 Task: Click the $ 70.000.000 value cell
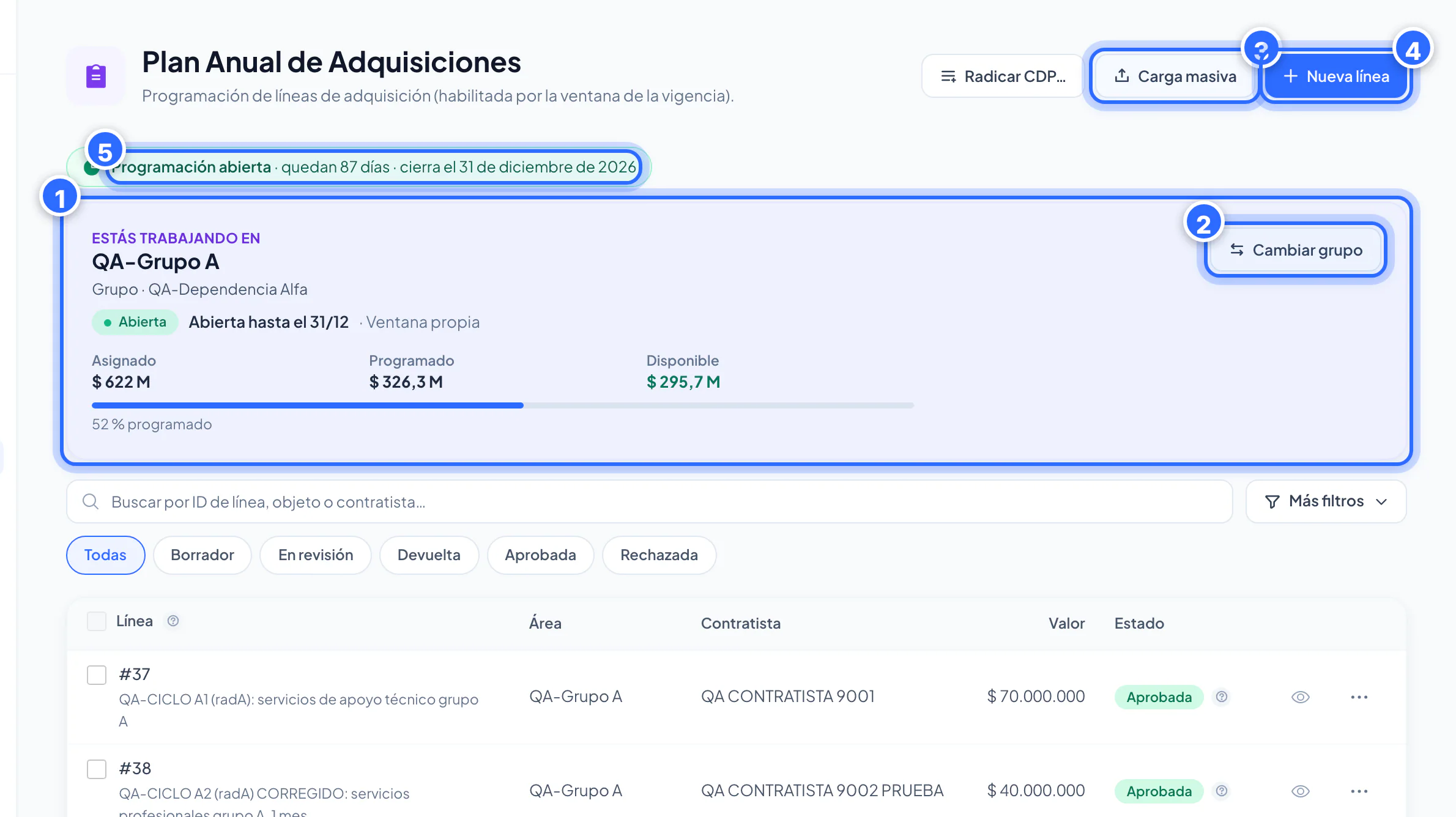(x=1036, y=697)
